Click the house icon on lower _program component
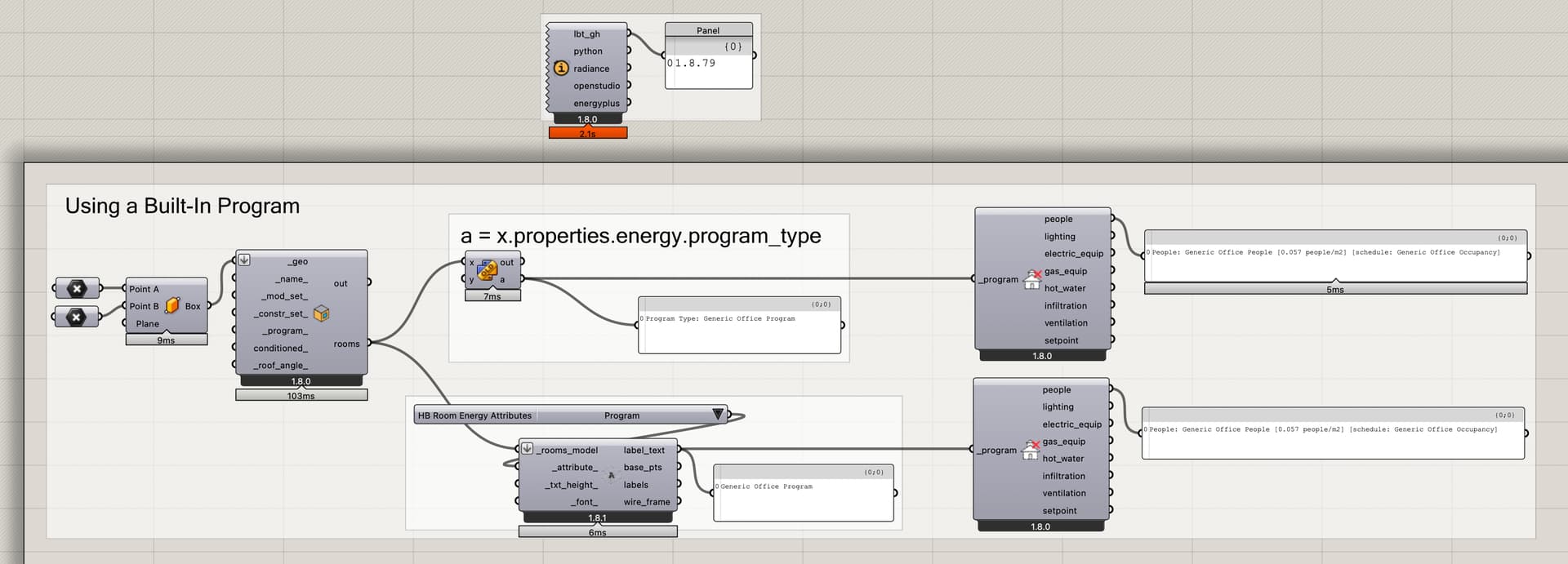This screenshot has height=564, width=1568. [x=1031, y=450]
